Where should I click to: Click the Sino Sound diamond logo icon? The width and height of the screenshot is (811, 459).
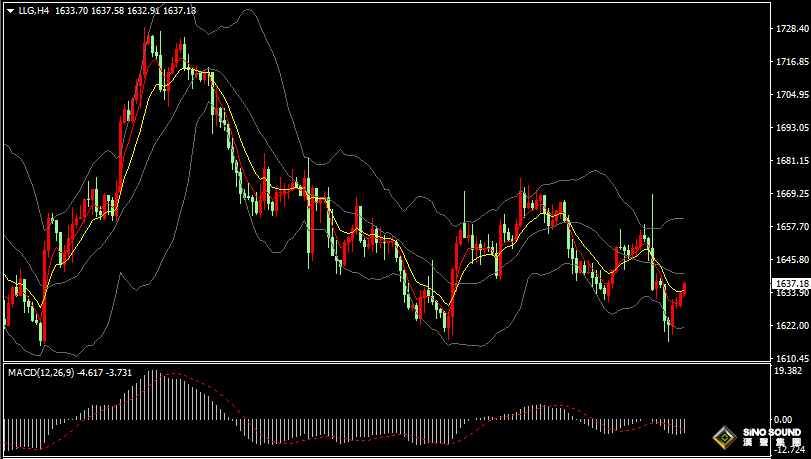tap(722, 438)
